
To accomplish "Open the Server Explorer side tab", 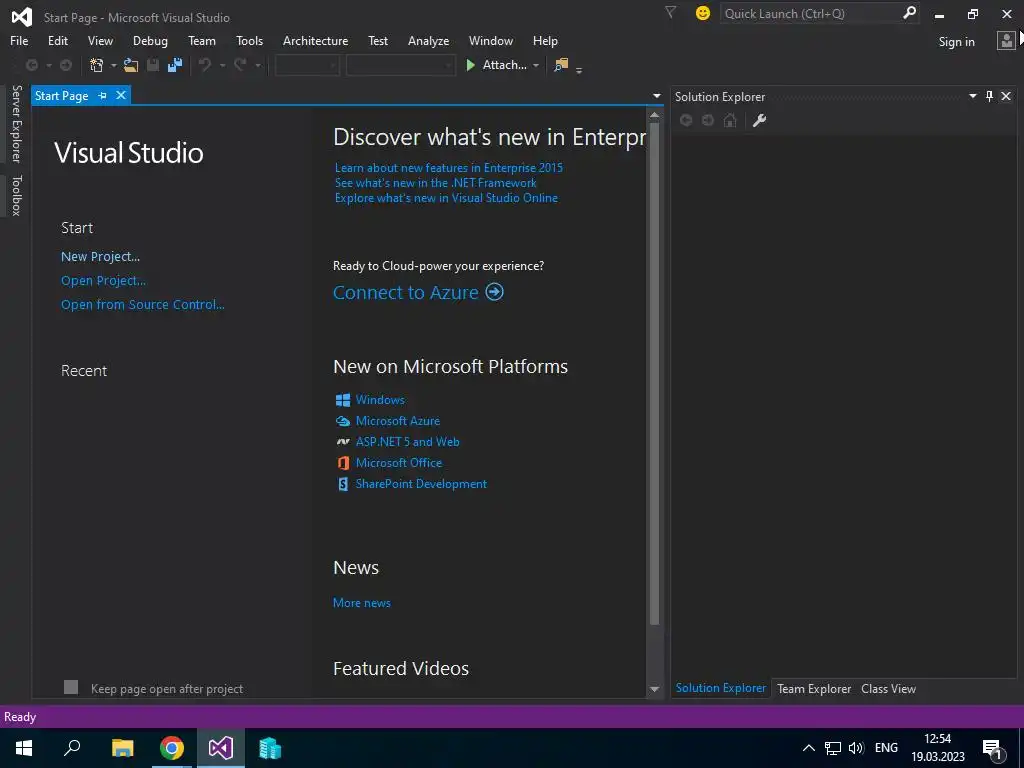I will tap(17, 123).
